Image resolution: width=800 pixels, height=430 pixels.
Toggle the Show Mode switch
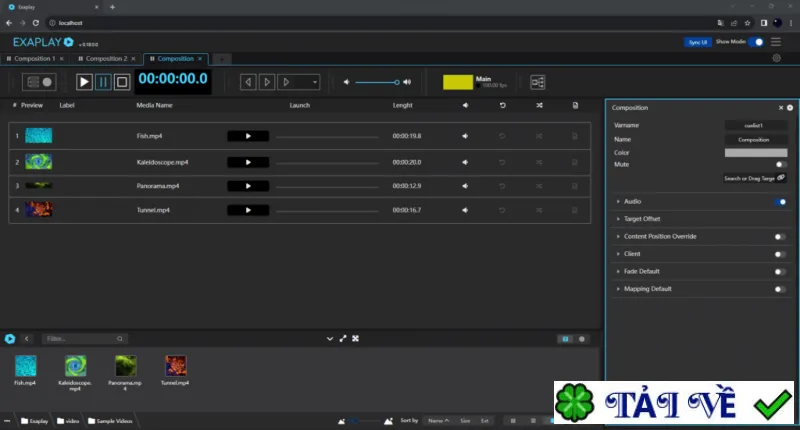pyautogui.click(x=756, y=42)
